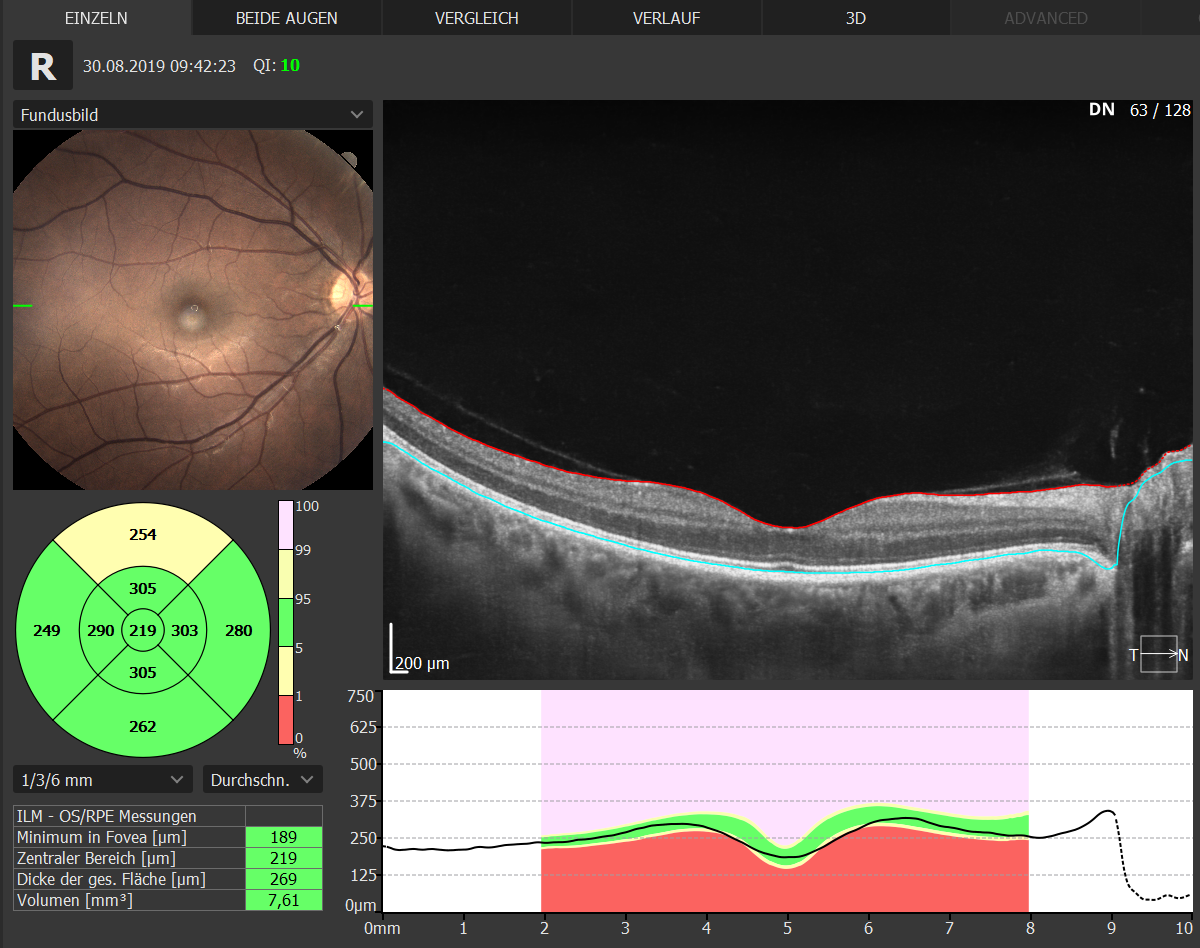Select outer nasal sector 280
The image size is (1200, 948).
pos(238,631)
